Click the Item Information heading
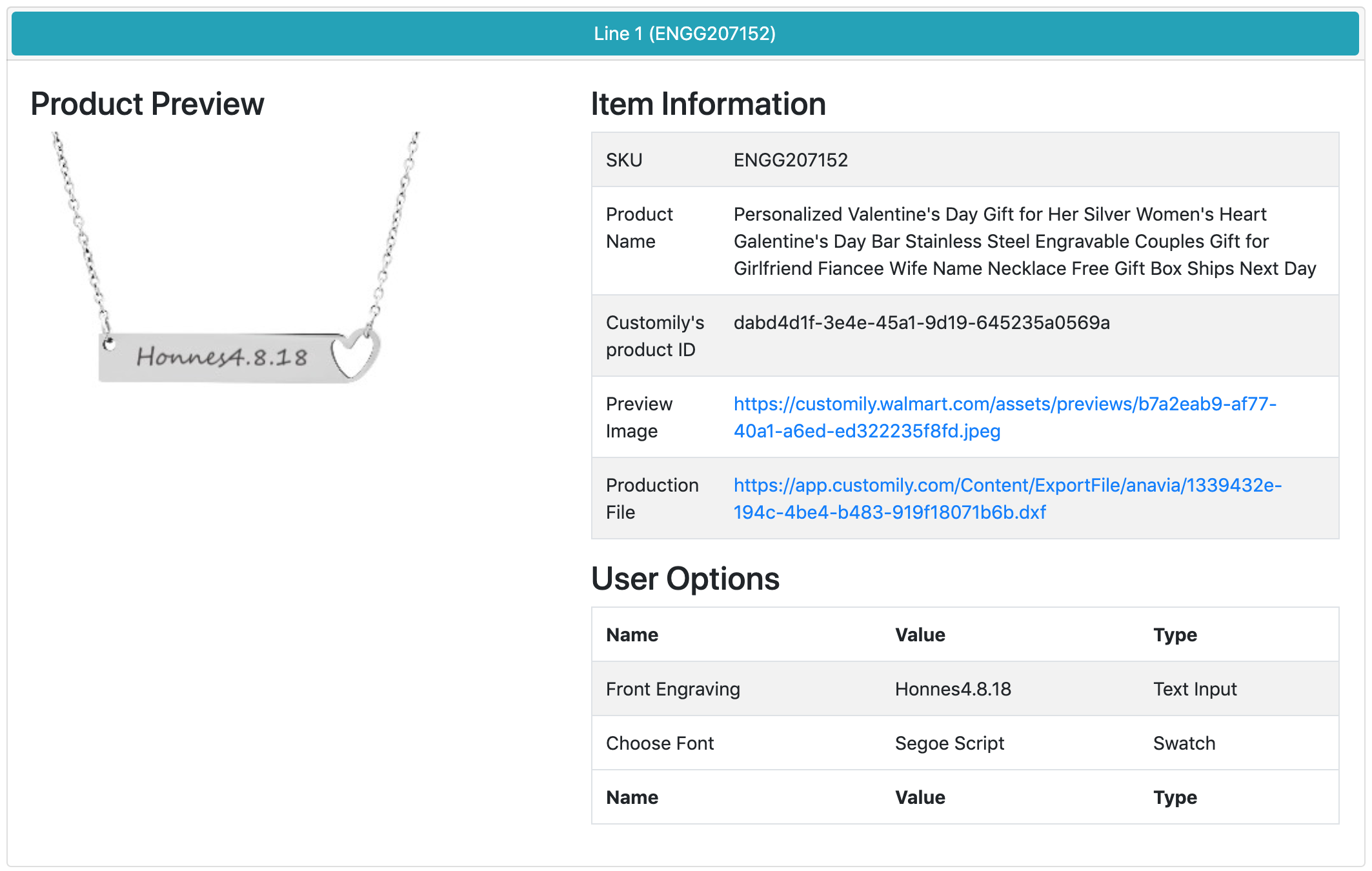 pos(708,104)
